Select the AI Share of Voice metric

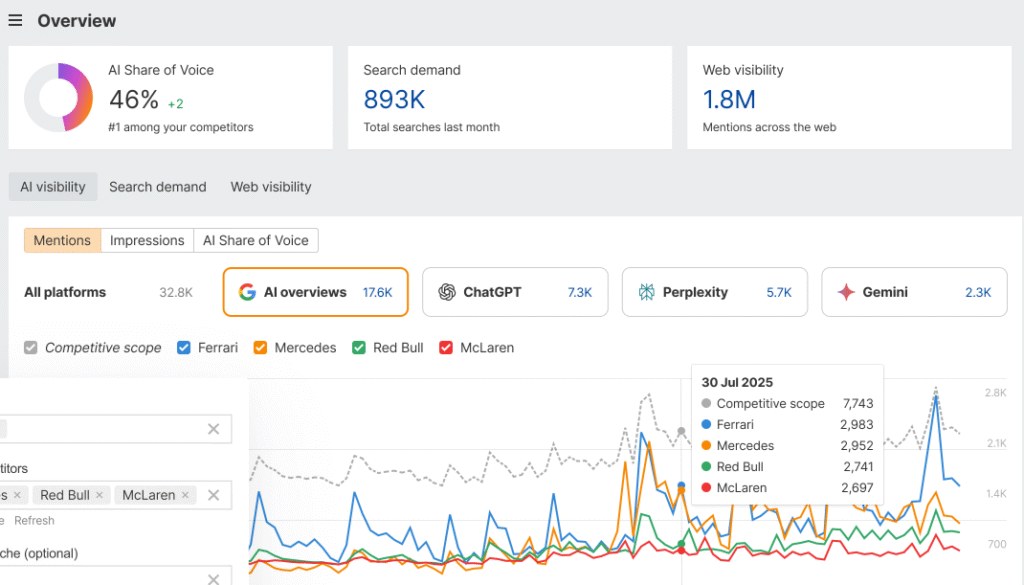(256, 240)
